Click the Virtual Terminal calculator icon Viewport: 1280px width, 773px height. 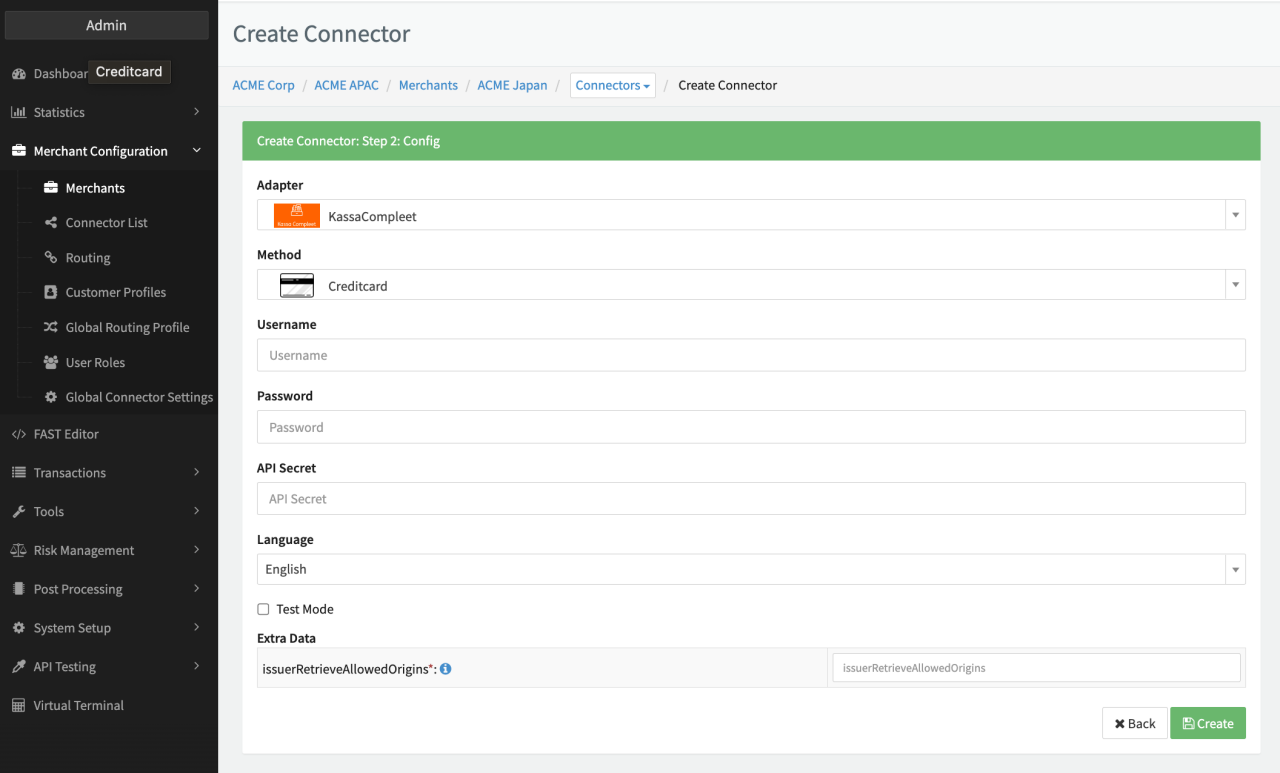(x=18, y=705)
